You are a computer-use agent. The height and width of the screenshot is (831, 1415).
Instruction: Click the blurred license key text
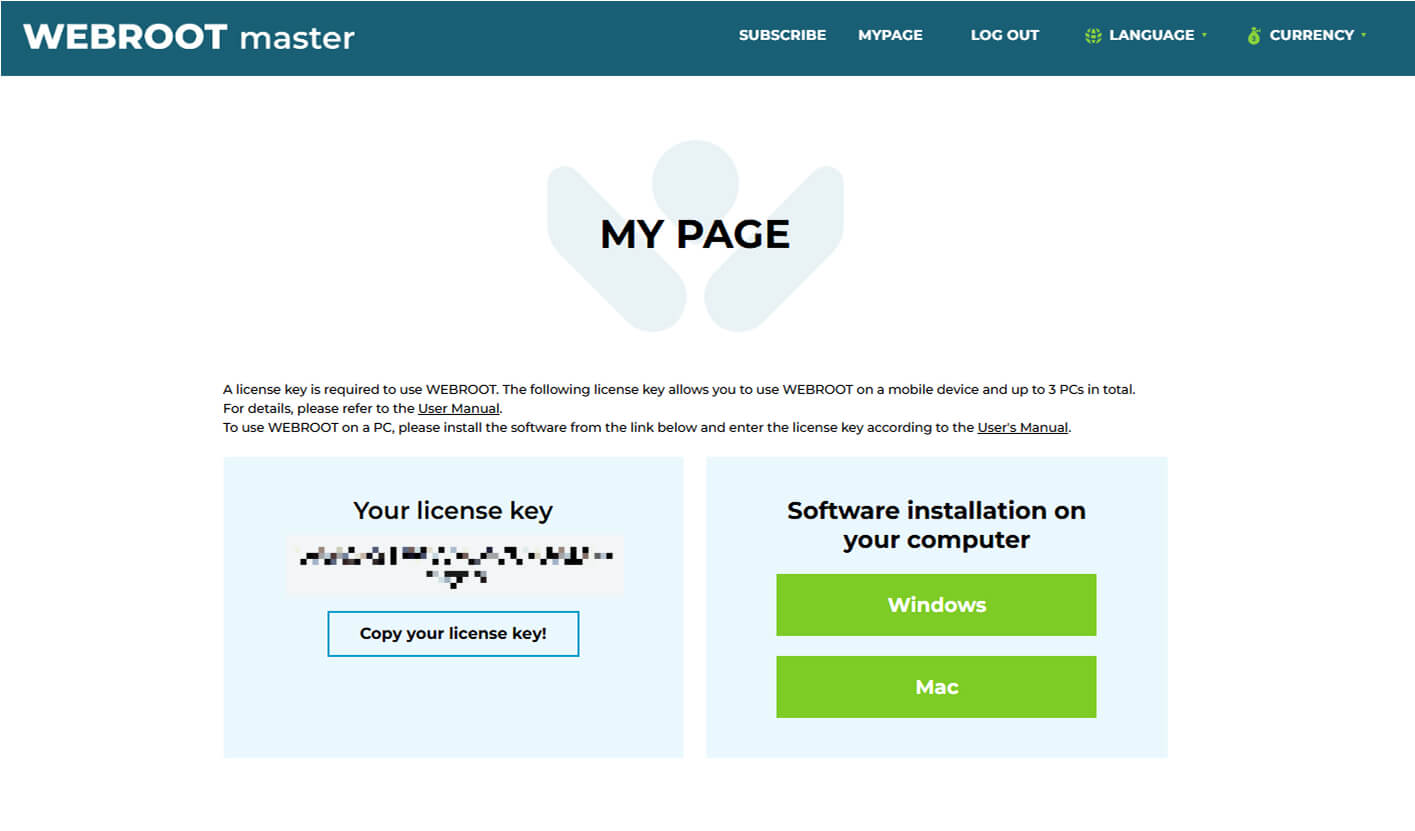click(455, 564)
